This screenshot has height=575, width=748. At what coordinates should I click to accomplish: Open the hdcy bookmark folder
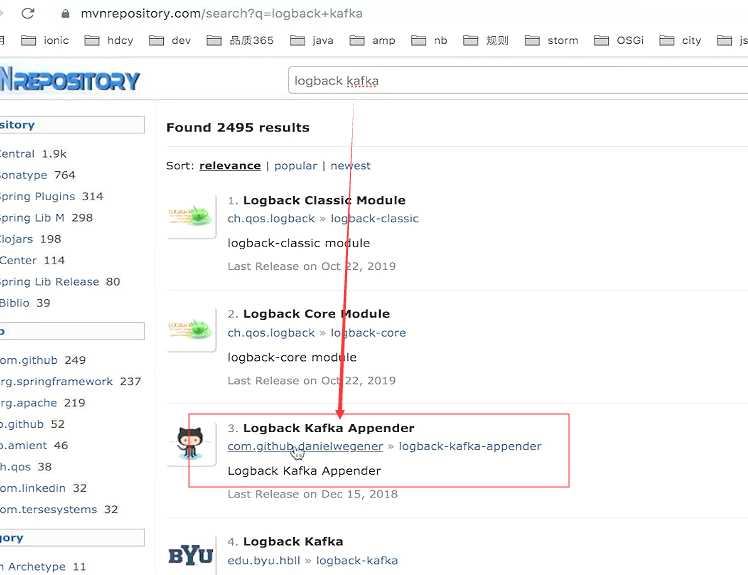[109, 41]
